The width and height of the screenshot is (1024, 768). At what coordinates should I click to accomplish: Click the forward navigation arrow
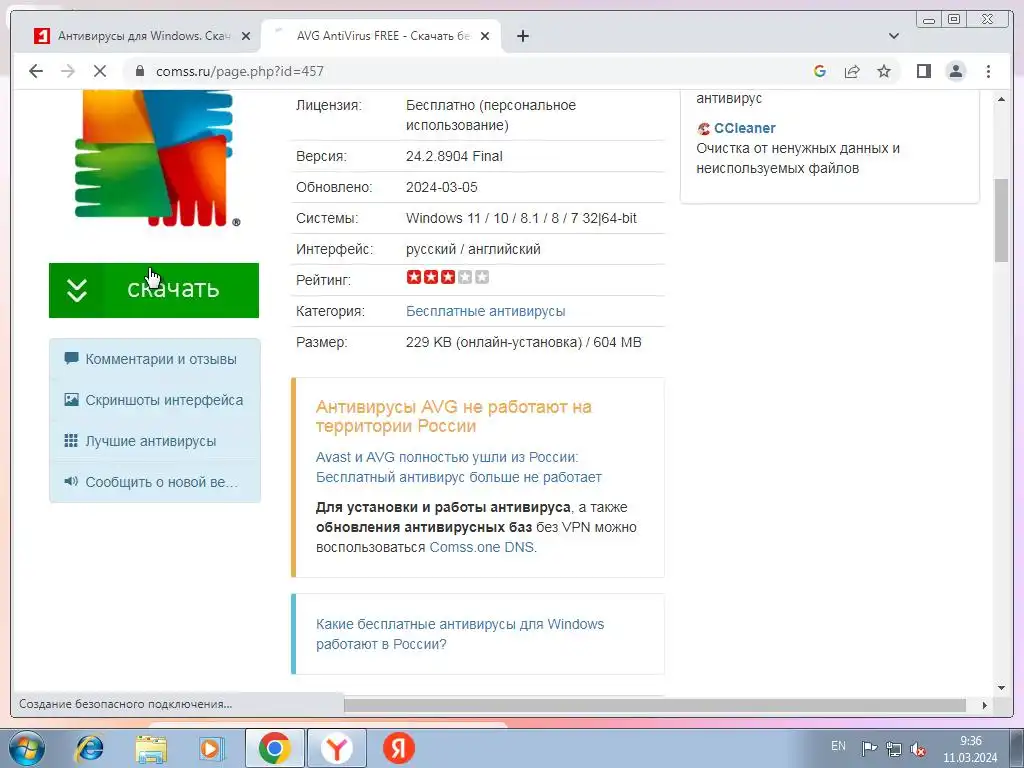(68, 71)
